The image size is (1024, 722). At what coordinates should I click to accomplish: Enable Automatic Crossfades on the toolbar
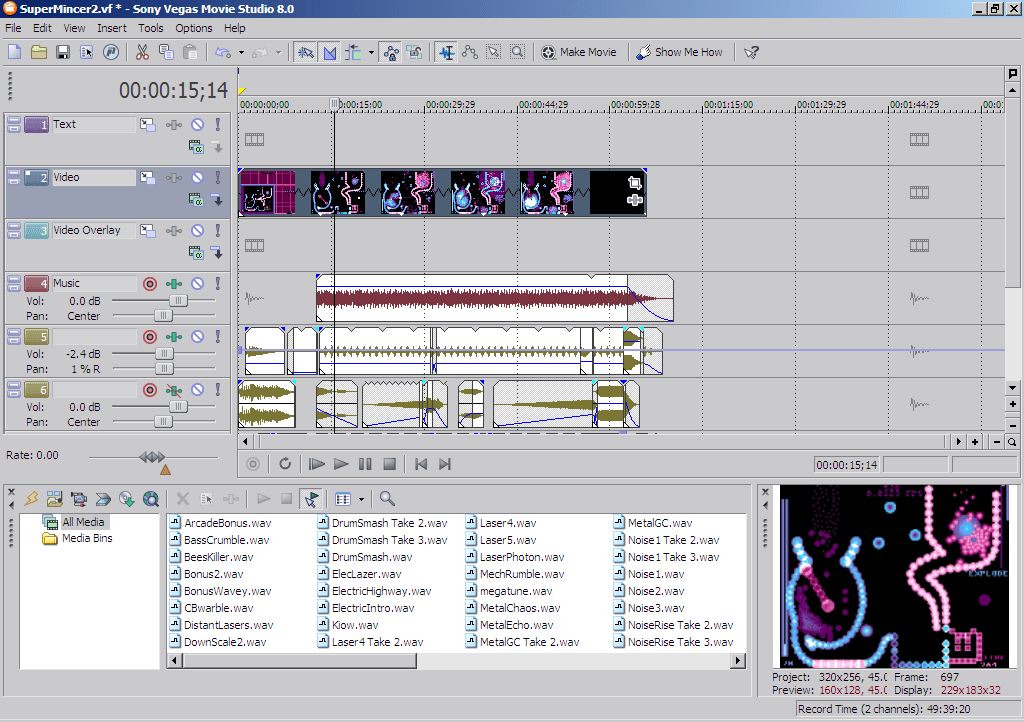coord(330,51)
